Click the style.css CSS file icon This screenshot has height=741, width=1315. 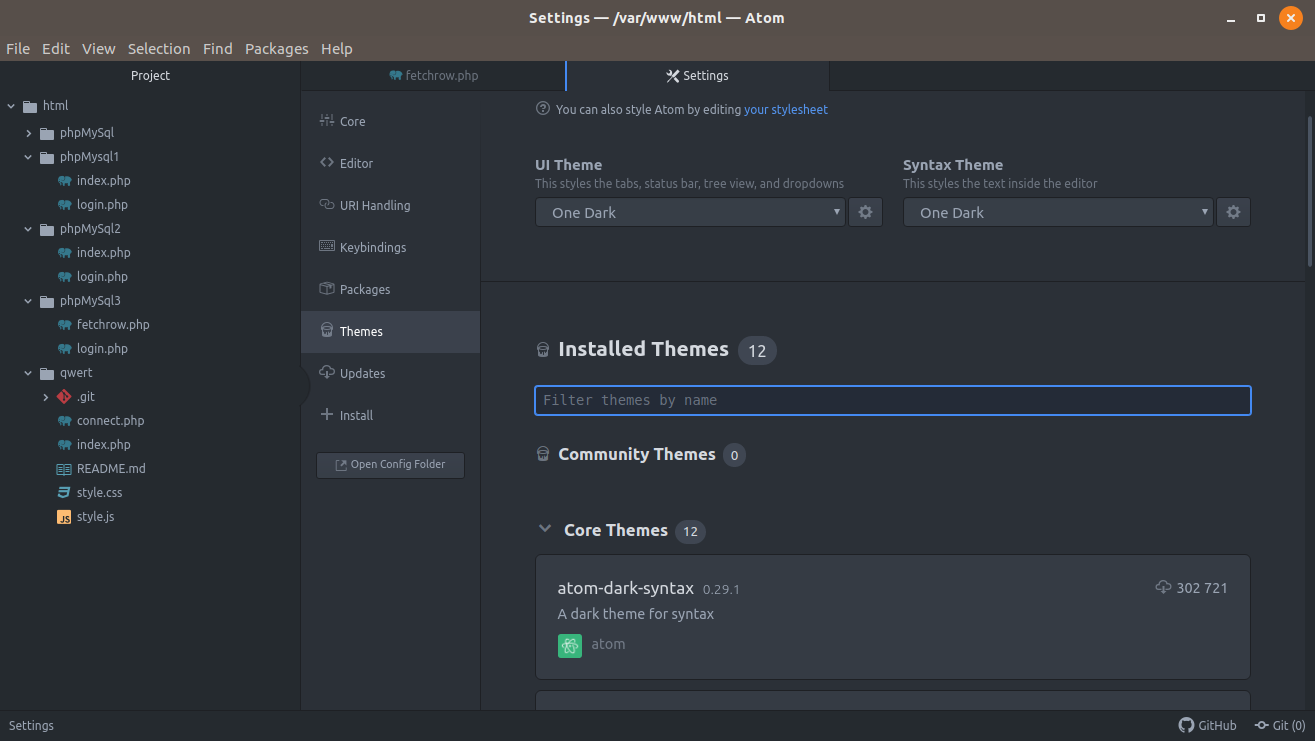(64, 493)
